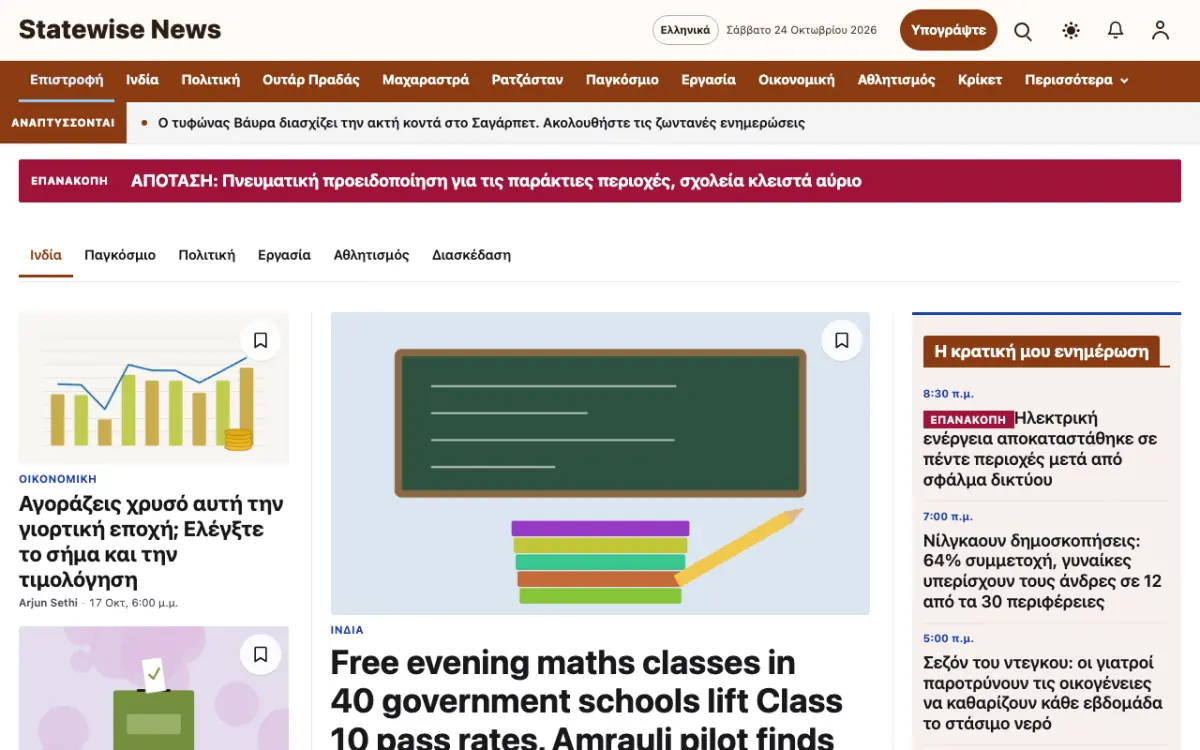Click the ΙΝΔΙΑ category label above maths article
The height and width of the screenshot is (750, 1200).
click(x=347, y=630)
